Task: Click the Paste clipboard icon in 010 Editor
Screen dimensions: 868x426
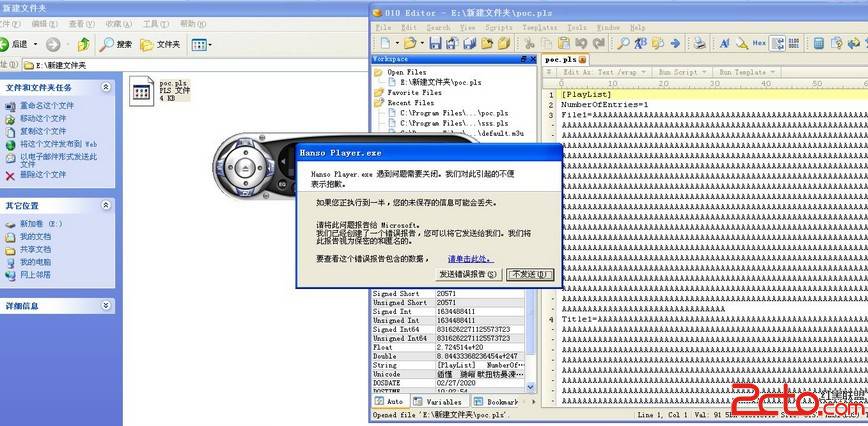Action: point(564,43)
